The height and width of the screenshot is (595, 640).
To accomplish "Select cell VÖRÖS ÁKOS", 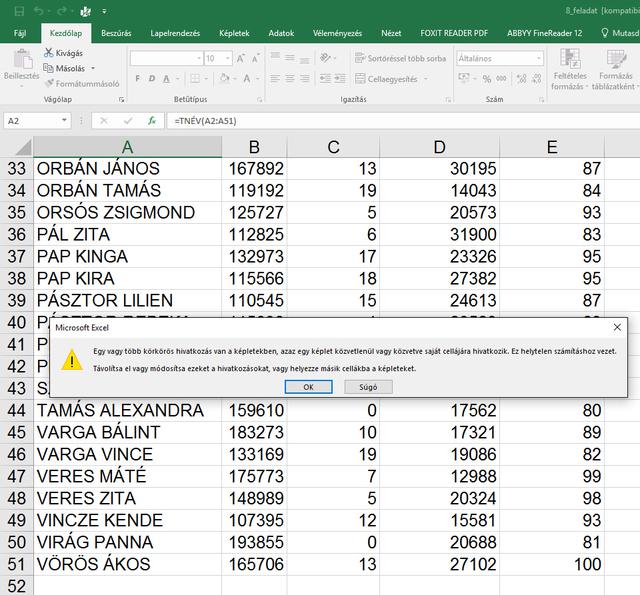I will (x=127, y=564).
